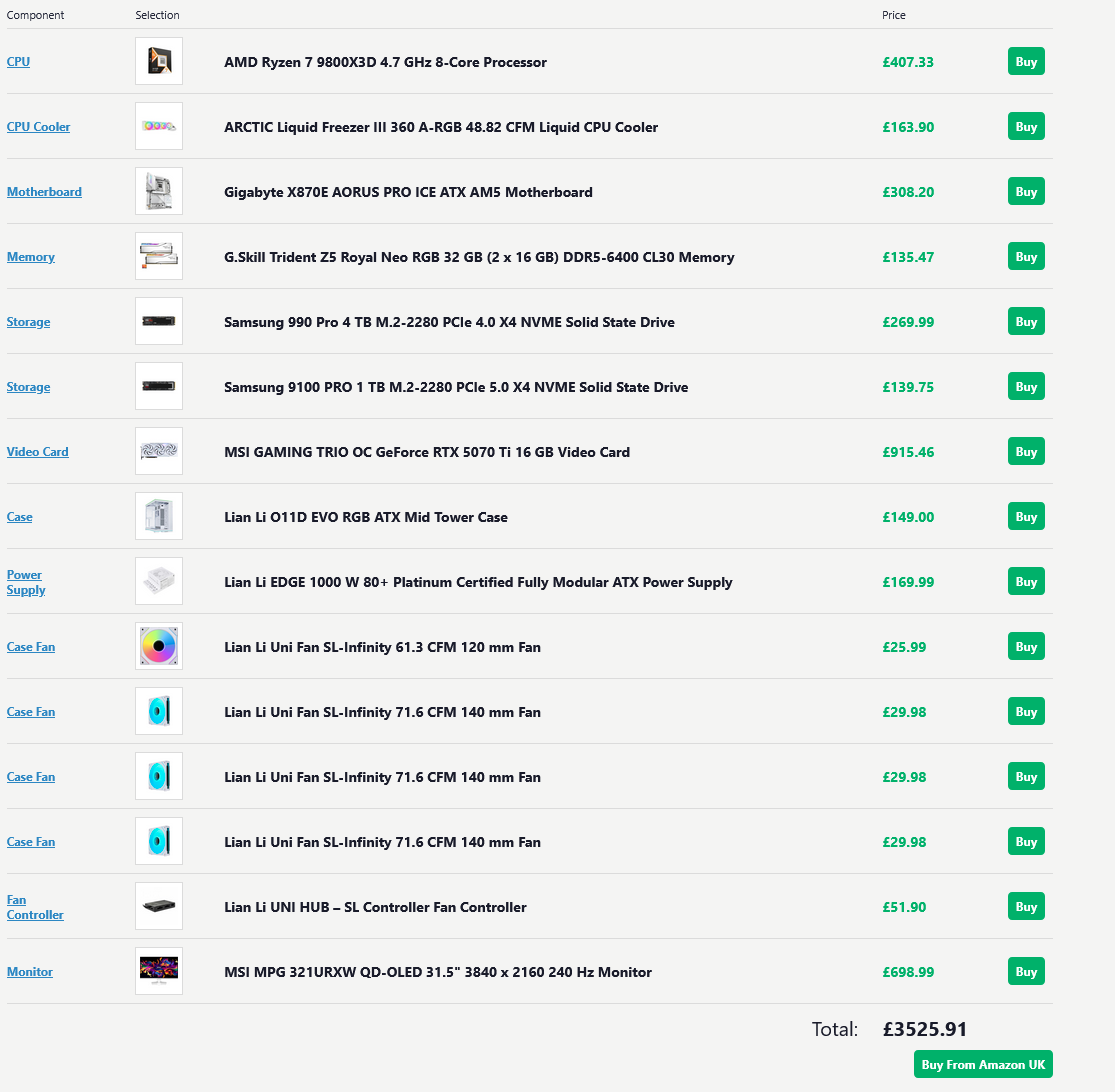Open the Monitor component link

point(30,972)
